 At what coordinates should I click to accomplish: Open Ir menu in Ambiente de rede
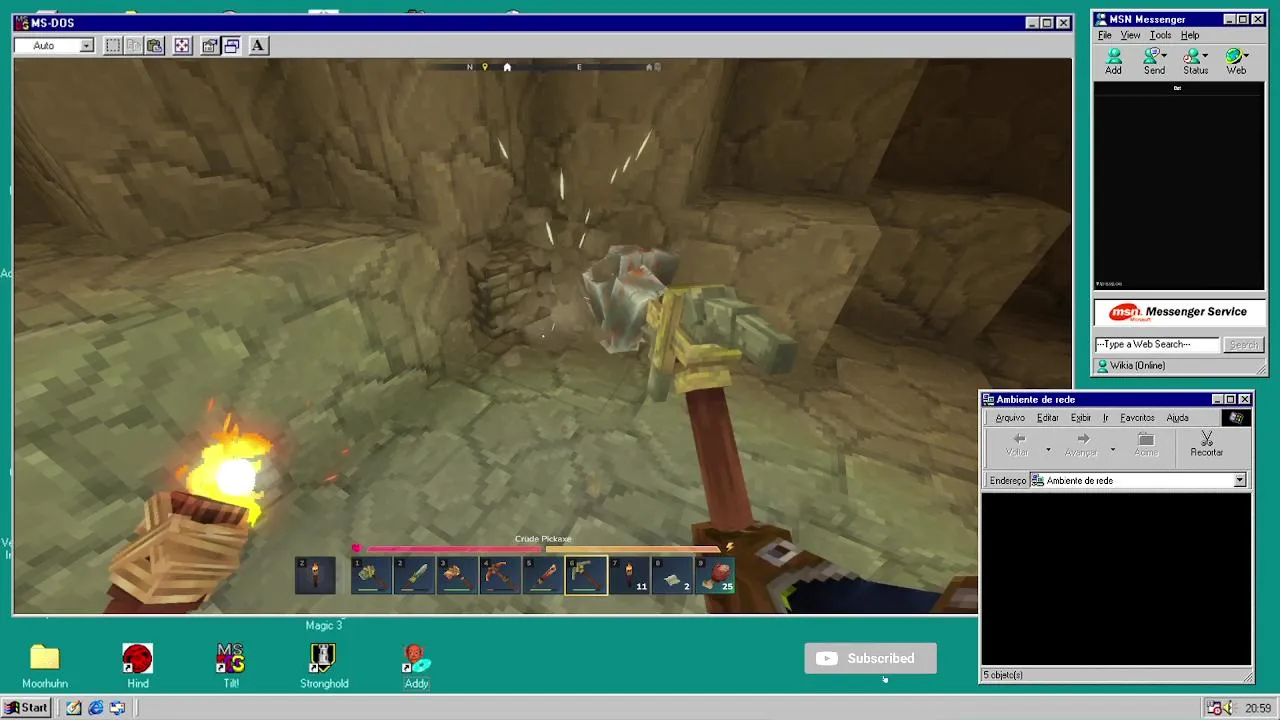click(1105, 418)
